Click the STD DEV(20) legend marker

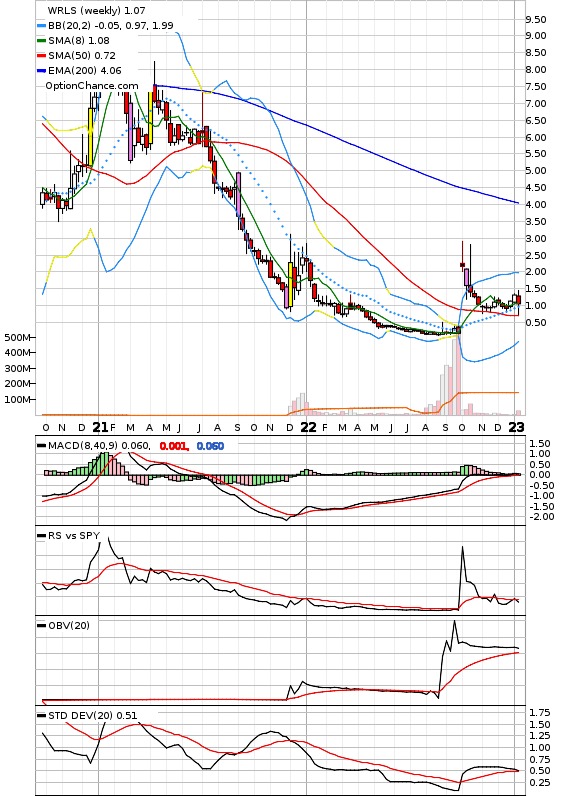[x=42, y=716]
